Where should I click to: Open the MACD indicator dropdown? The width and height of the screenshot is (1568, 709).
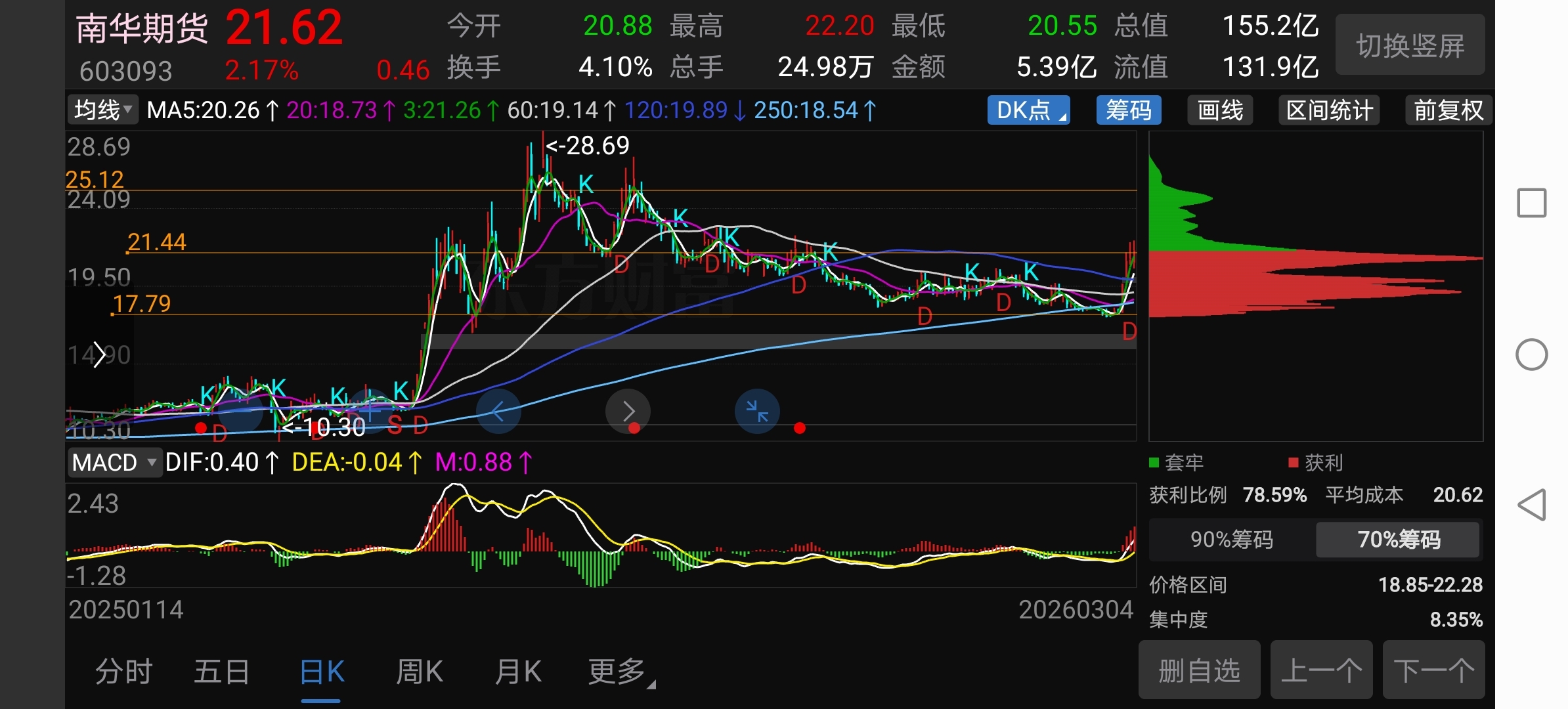tap(114, 462)
